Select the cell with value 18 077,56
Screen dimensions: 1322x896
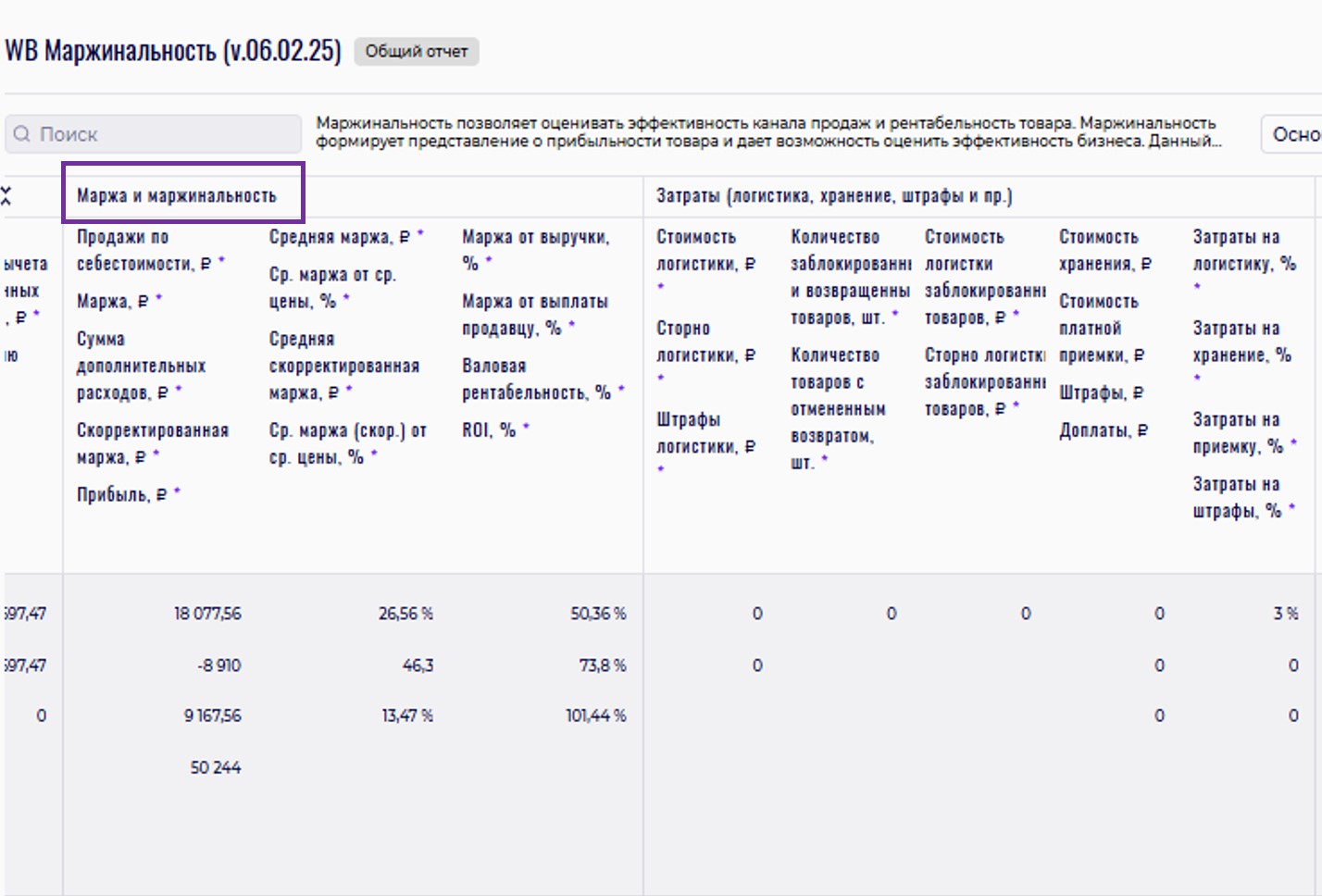coord(207,614)
